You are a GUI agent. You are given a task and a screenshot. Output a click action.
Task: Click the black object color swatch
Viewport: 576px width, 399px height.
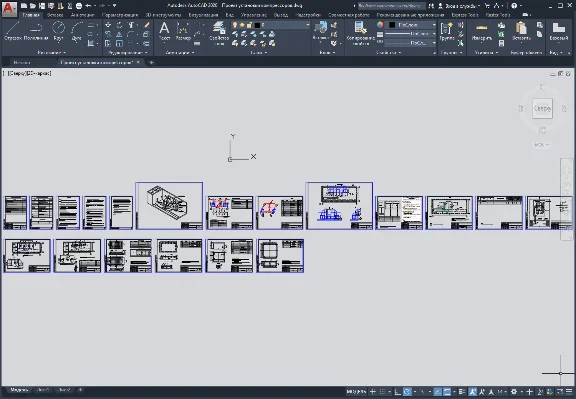point(392,25)
